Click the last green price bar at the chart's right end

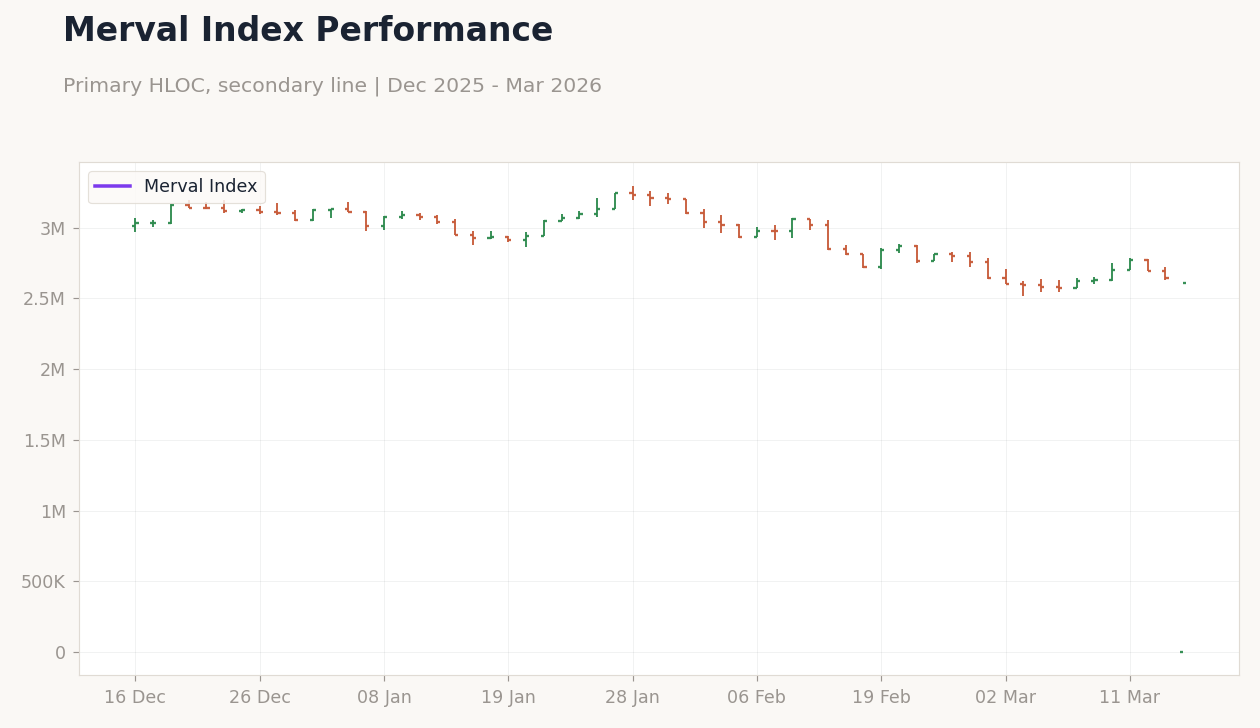click(1184, 283)
